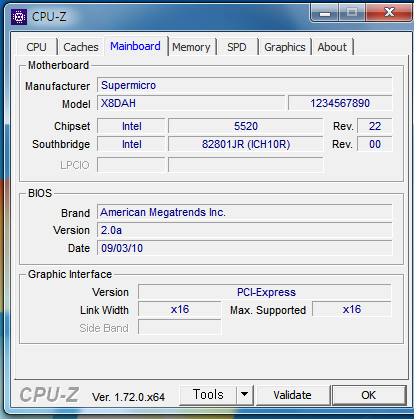414x419 pixels.
Task: Close the CPU-Z window
Action: coord(389,13)
